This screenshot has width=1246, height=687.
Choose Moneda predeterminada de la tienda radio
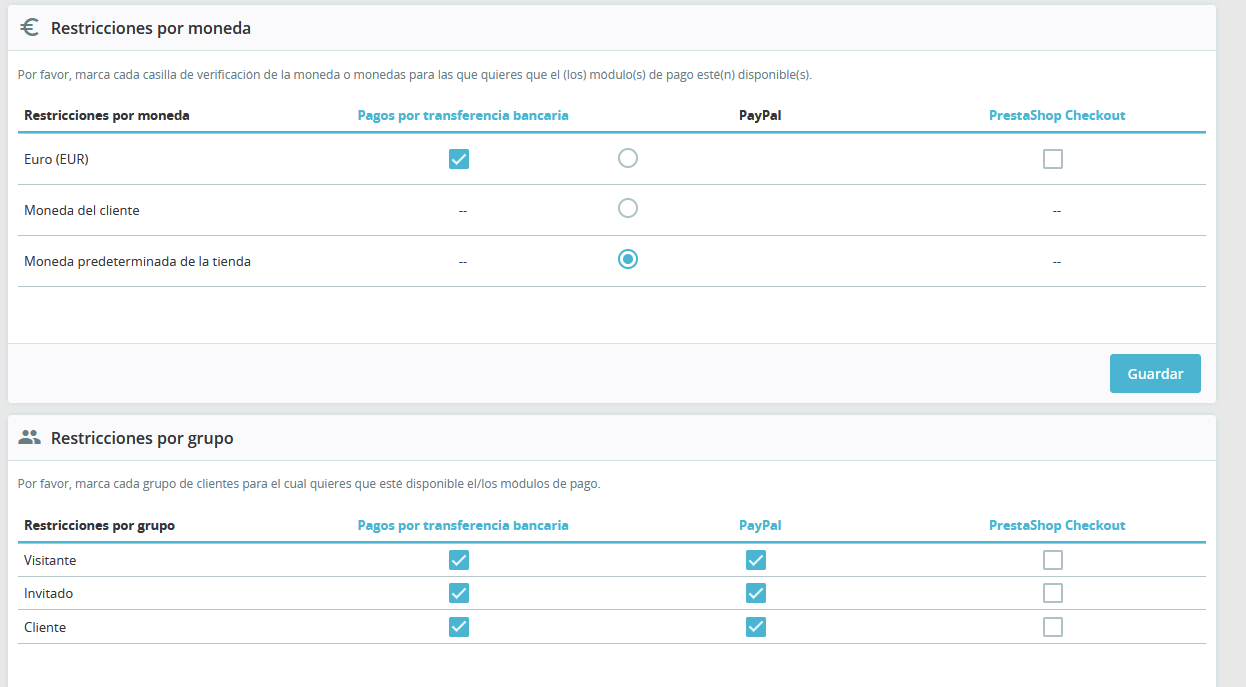[x=628, y=259]
